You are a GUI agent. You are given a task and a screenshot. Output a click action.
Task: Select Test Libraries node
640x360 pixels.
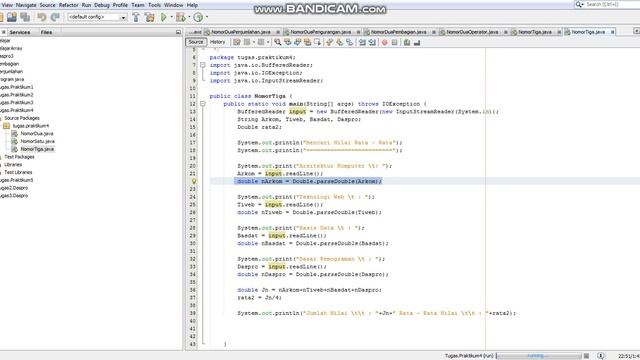tap(18, 172)
